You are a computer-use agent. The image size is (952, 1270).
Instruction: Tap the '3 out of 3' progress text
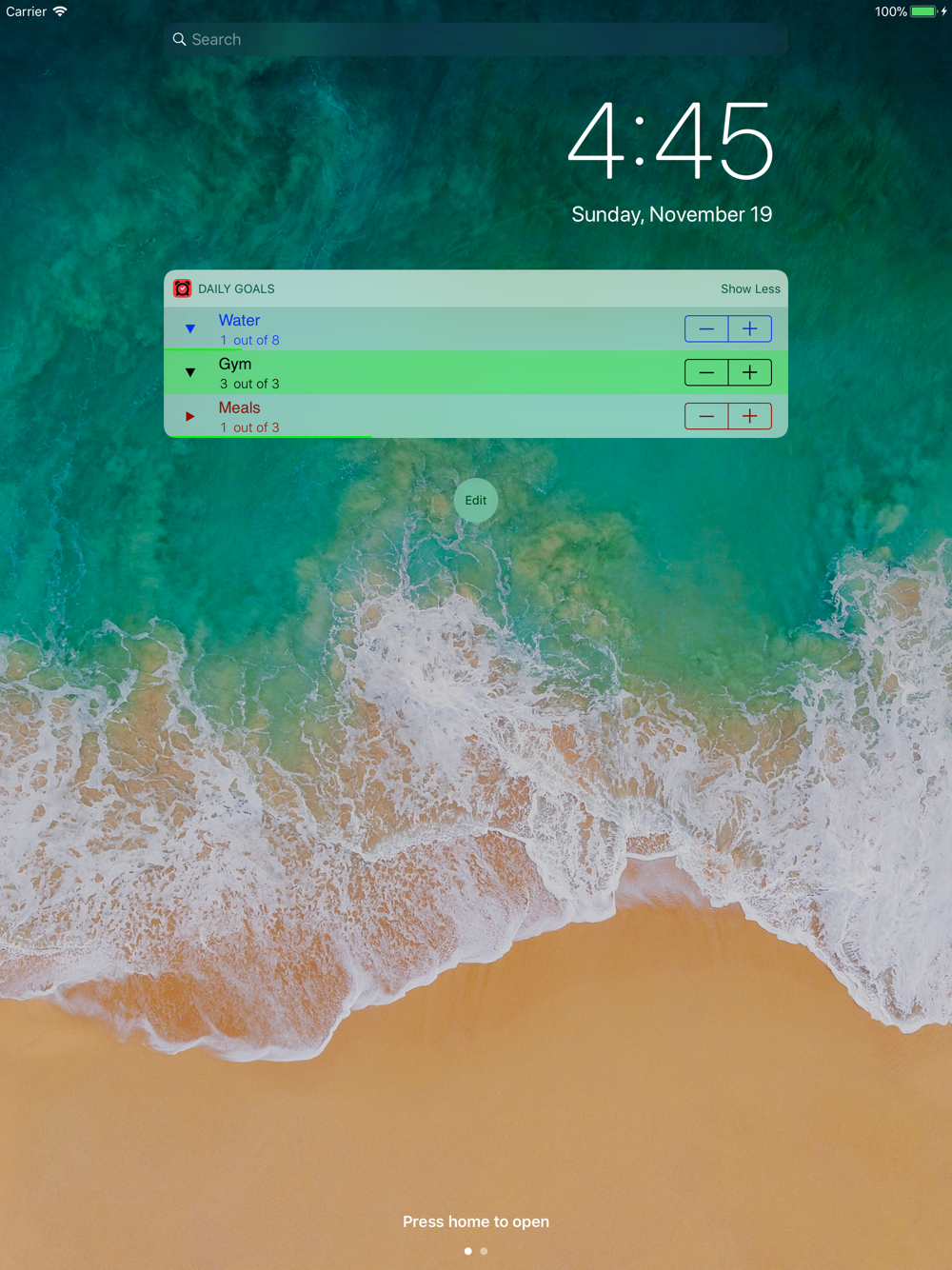tap(249, 384)
